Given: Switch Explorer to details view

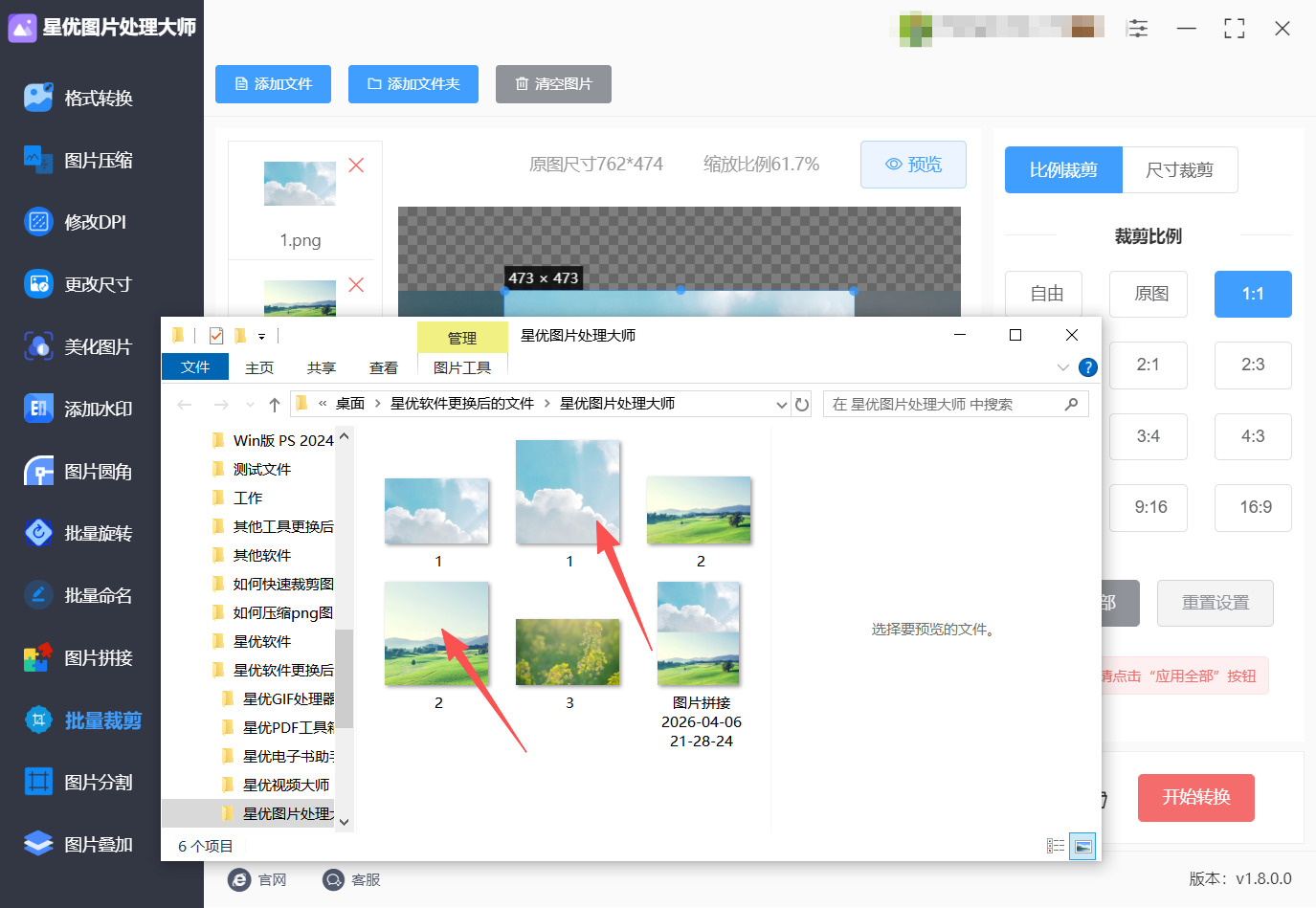Looking at the screenshot, I should [x=1056, y=846].
